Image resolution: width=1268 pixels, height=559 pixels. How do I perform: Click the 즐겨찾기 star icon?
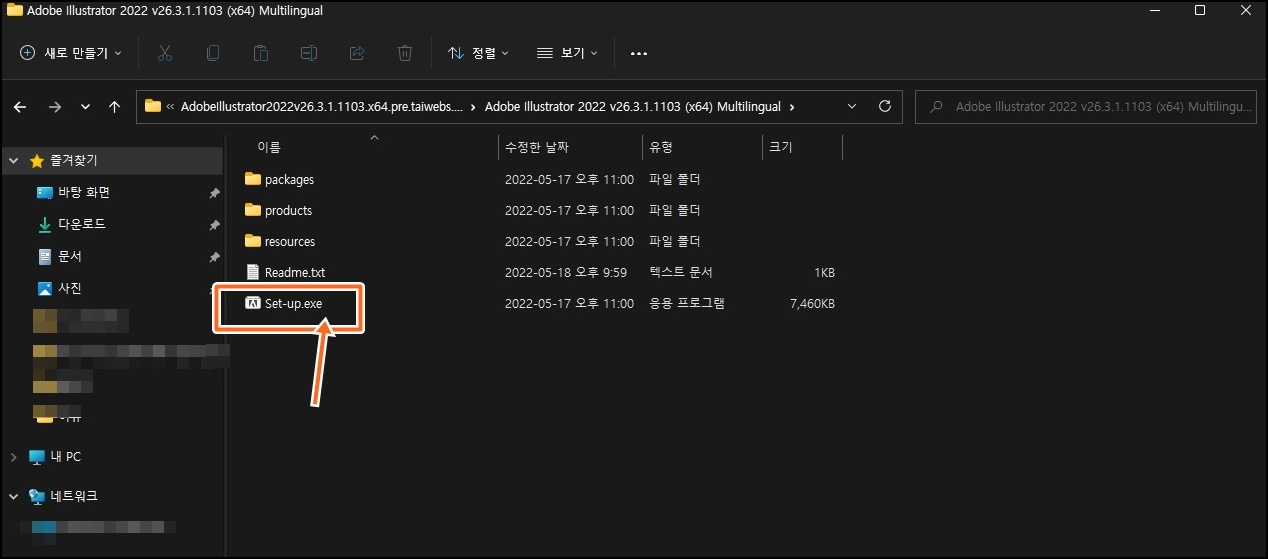tap(37, 161)
